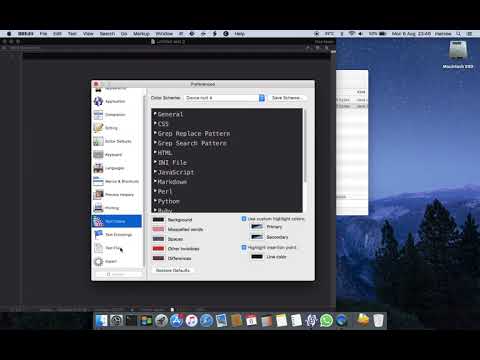This screenshot has width=480, height=360.
Task: Open the Application preferences pane icon
Action: pos(98,101)
